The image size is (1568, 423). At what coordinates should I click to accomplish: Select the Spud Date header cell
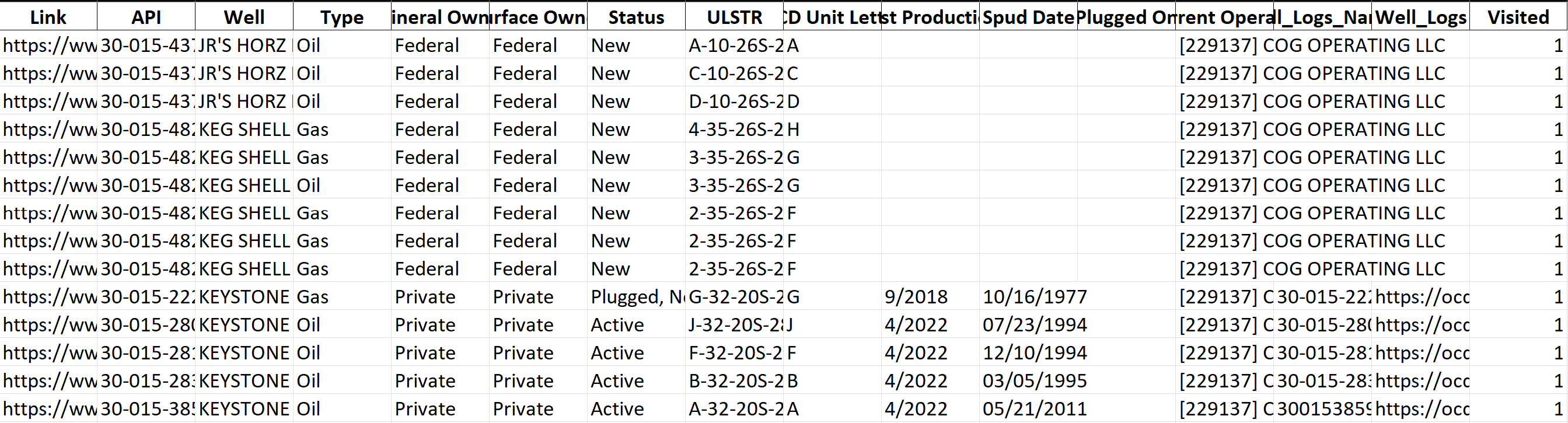pyautogui.click(x=1028, y=17)
